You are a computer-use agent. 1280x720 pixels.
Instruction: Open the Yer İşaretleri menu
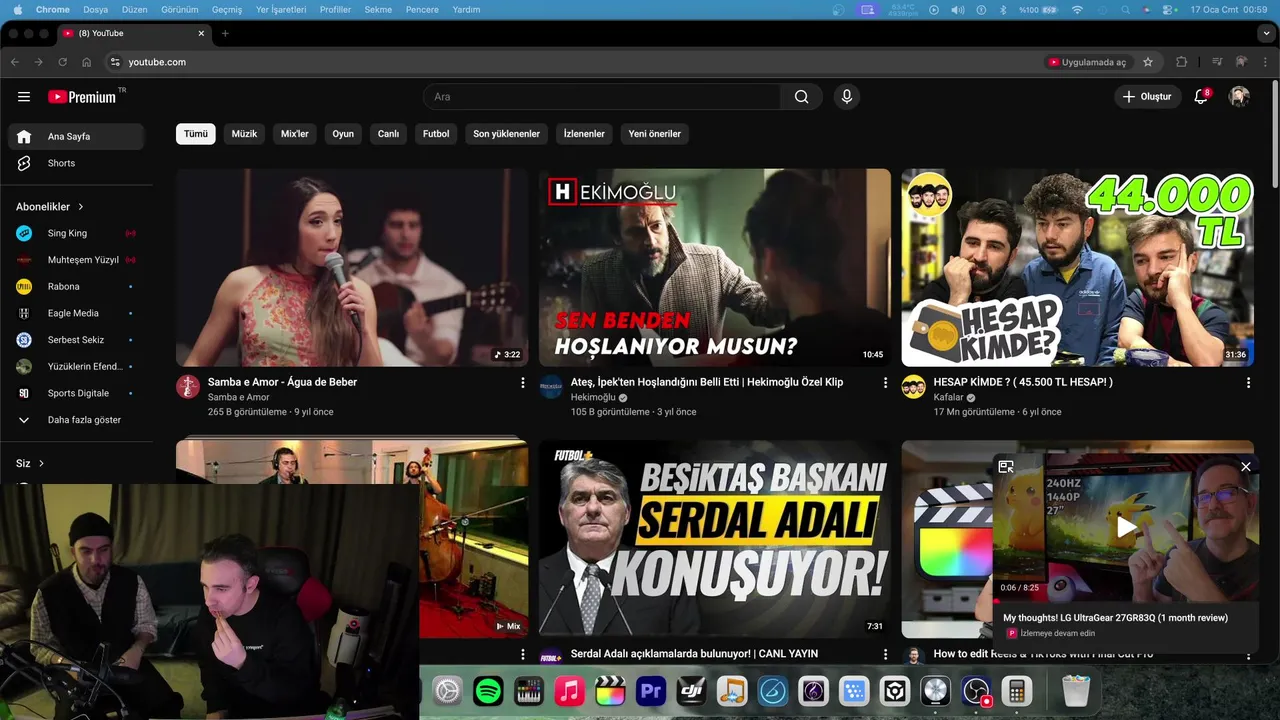[281, 10]
